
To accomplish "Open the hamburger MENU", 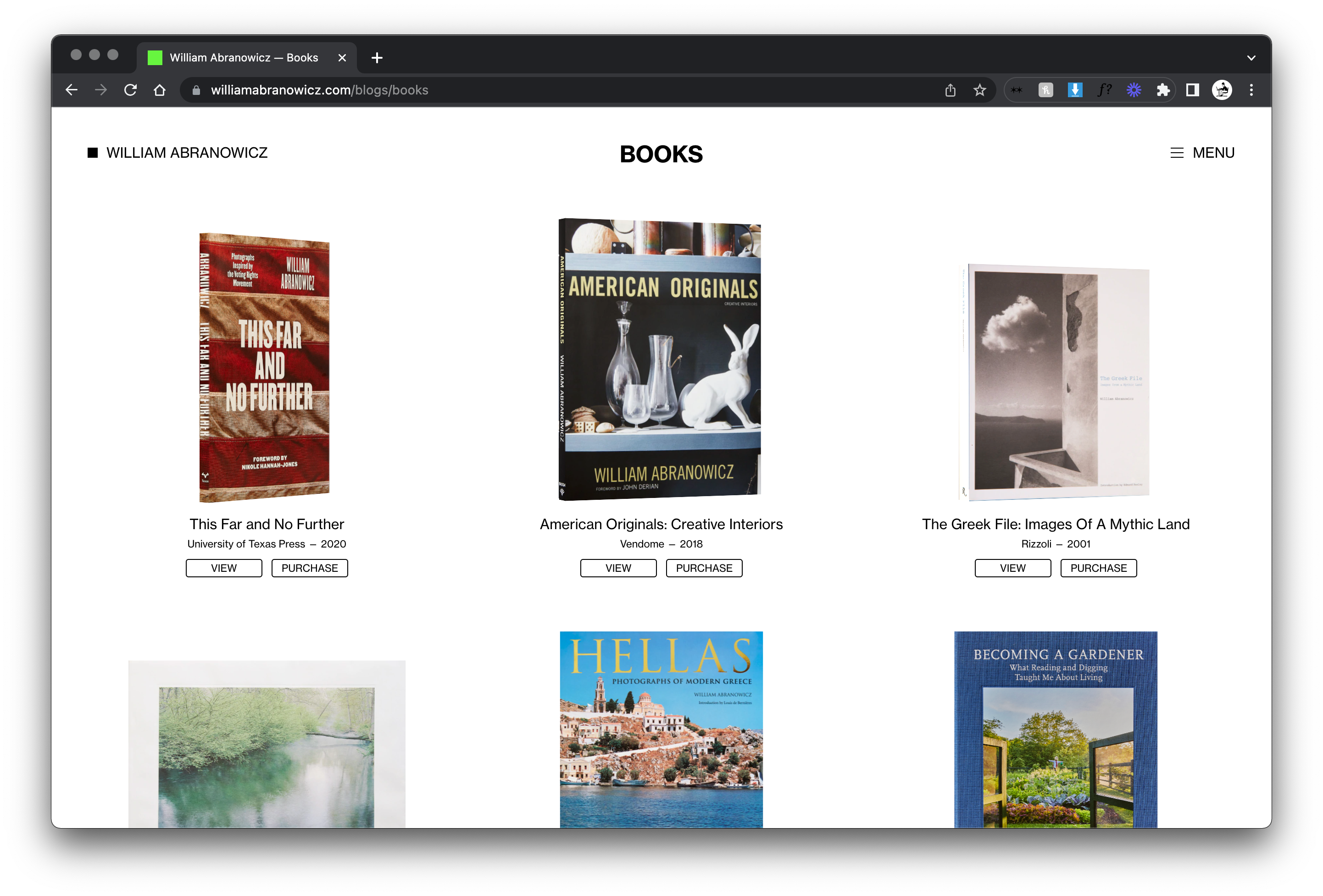I will (1202, 153).
